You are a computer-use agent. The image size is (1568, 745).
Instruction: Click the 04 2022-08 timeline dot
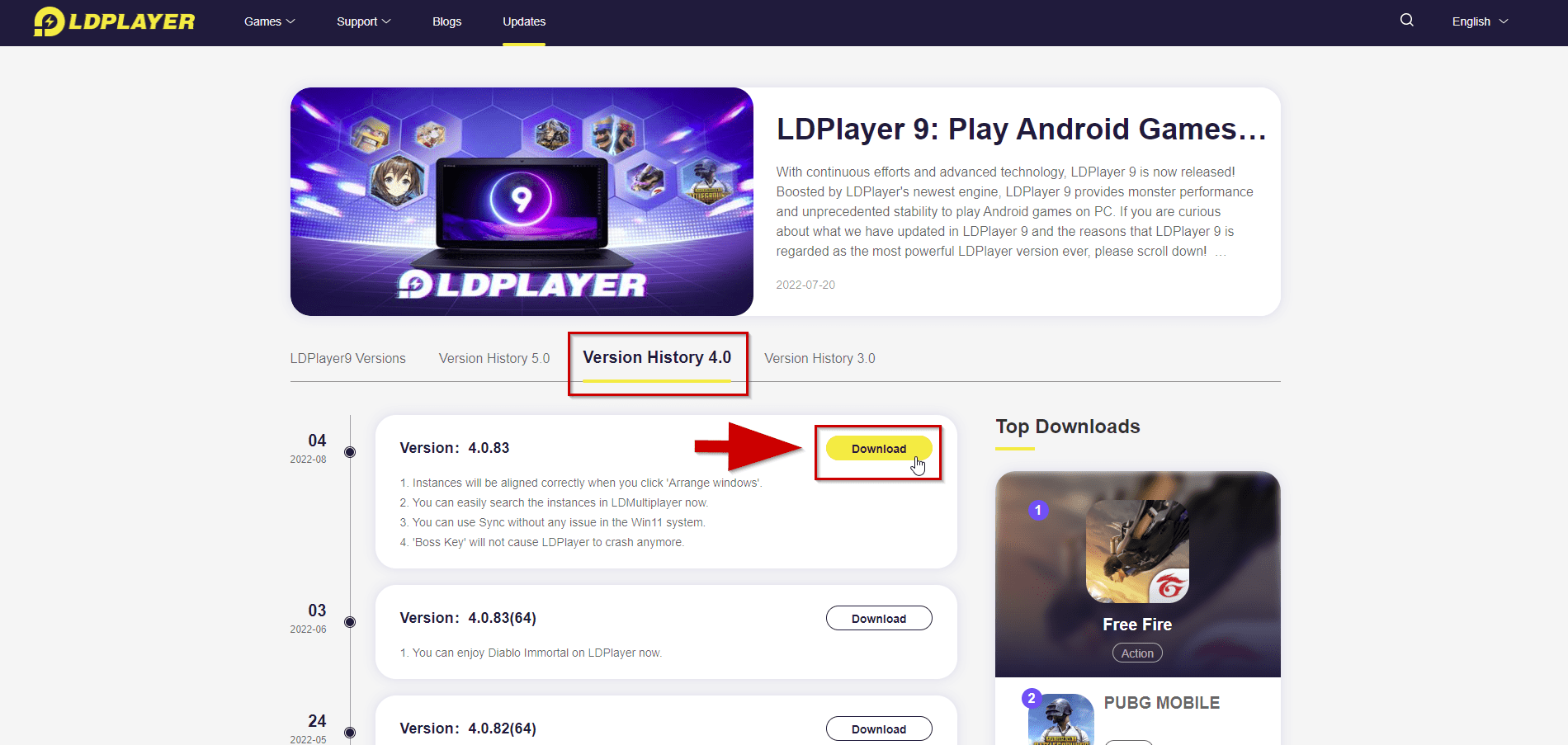pyautogui.click(x=350, y=452)
